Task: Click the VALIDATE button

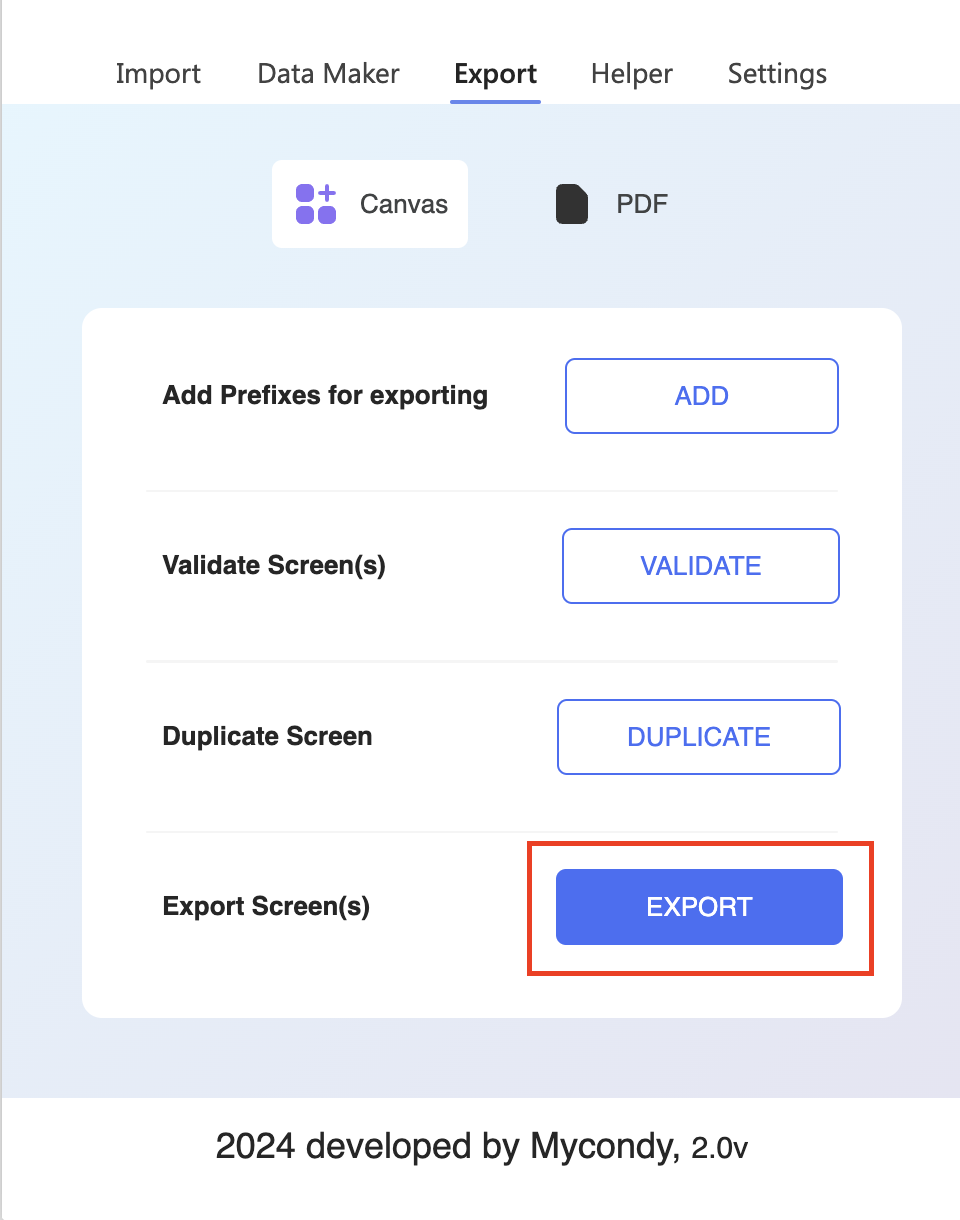Action: (x=701, y=566)
